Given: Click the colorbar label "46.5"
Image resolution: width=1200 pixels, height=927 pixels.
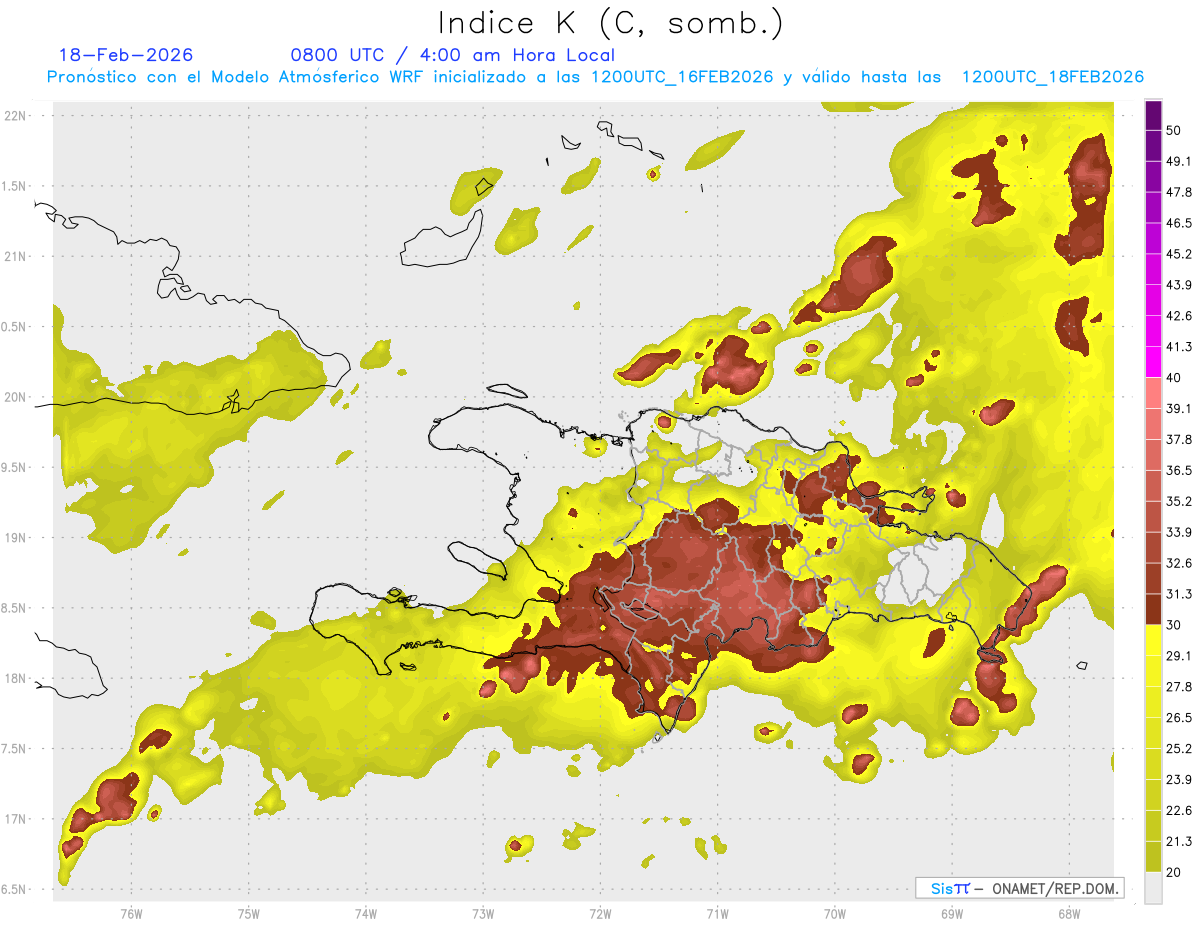Looking at the screenshot, I should [1179, 223].
